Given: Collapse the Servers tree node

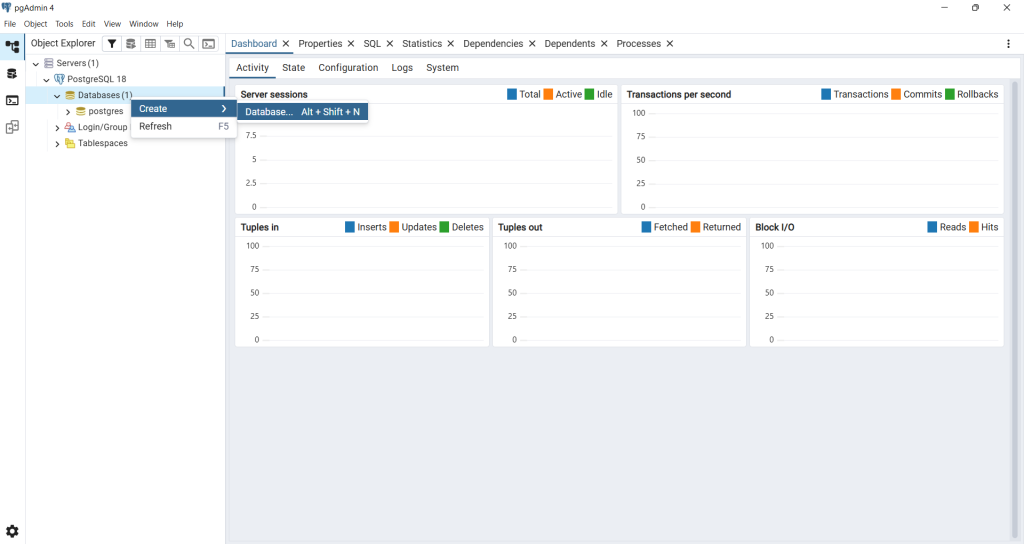Looking at the screenshot, I should [x=36, y=63].
